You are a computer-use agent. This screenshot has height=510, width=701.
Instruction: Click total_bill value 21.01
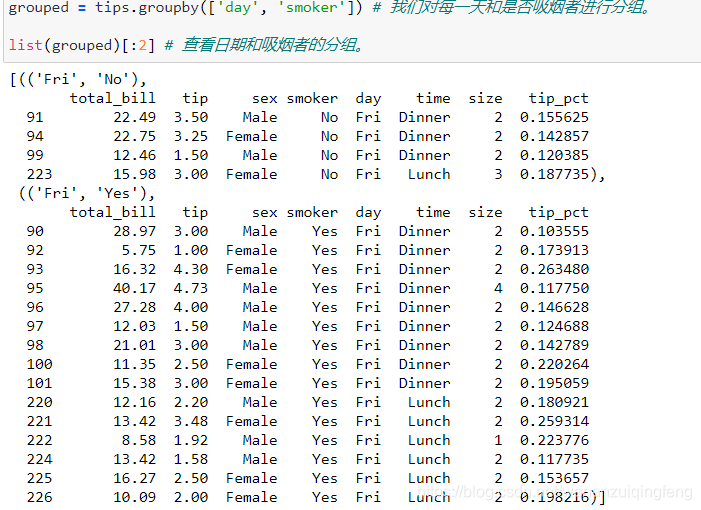tap(135, 345)
